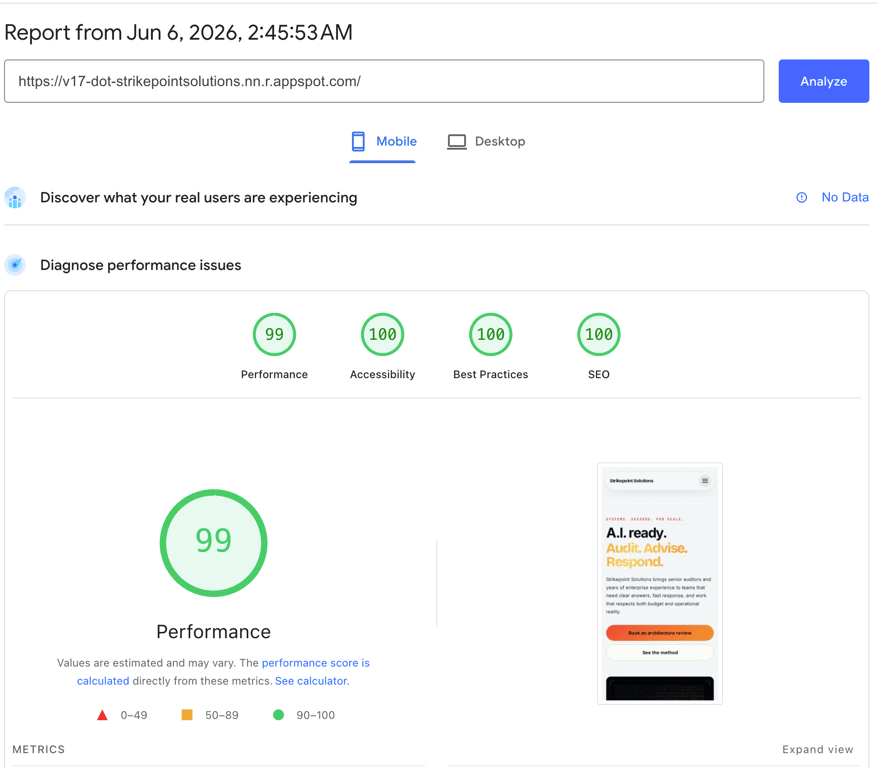The image size is (877, 768).
Task: Select the Best Practices score gauge of 100
Action: [x=491, y=334]
